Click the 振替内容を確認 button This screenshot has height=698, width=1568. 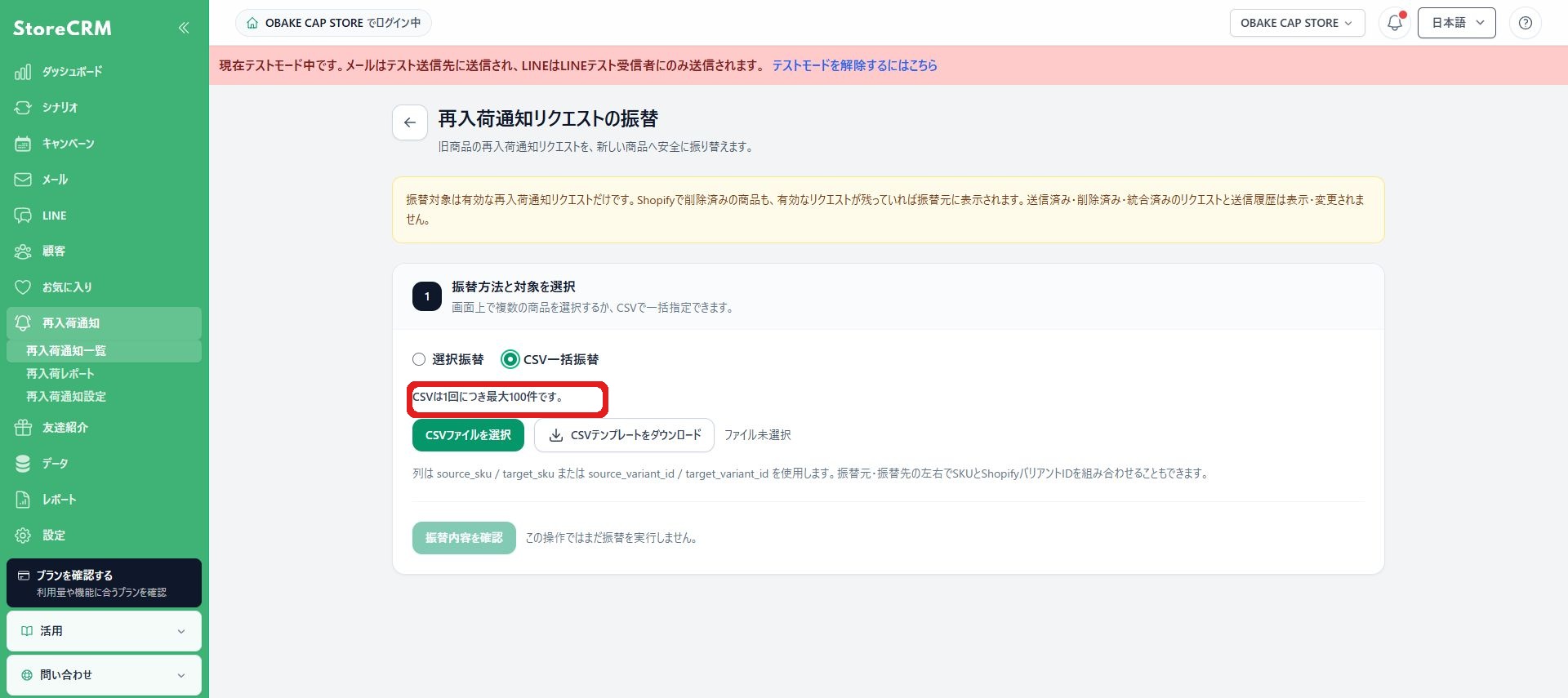tap(464, 538)
